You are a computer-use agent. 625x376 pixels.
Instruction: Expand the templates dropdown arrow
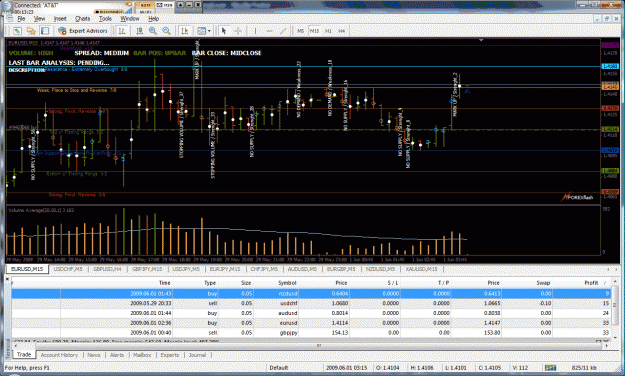coord(209,31)
